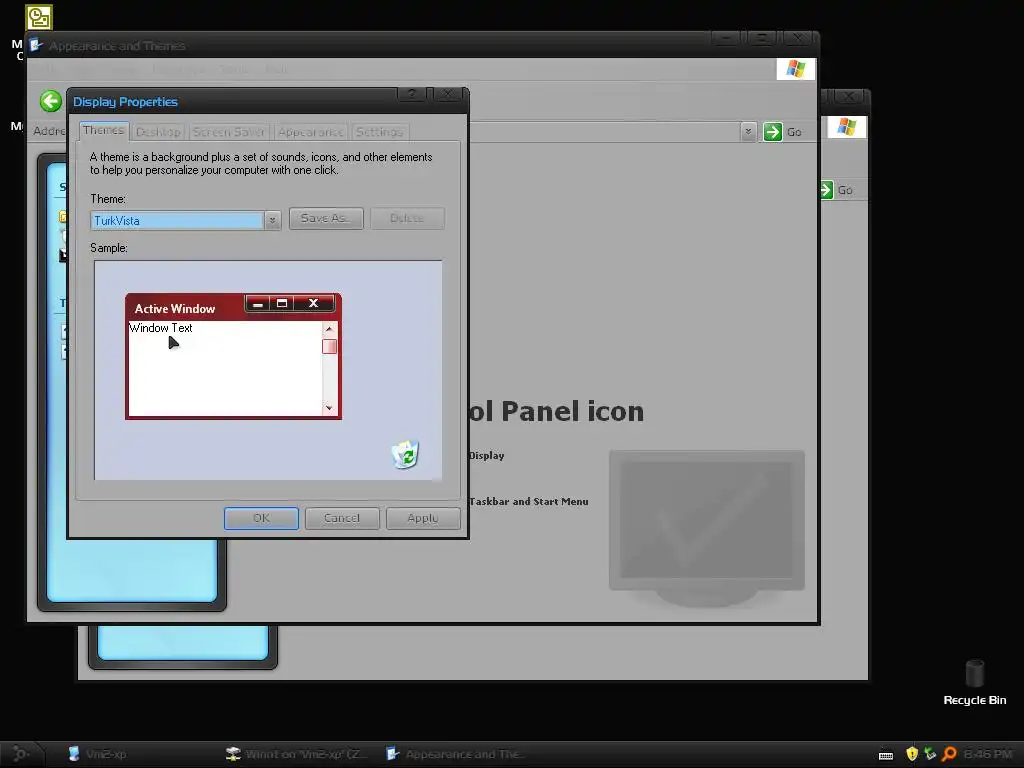Image resolution: width=1024 pixels, height=768 pixels.
Task: Open the Start button on the taskbar
Action: (21, 754)
